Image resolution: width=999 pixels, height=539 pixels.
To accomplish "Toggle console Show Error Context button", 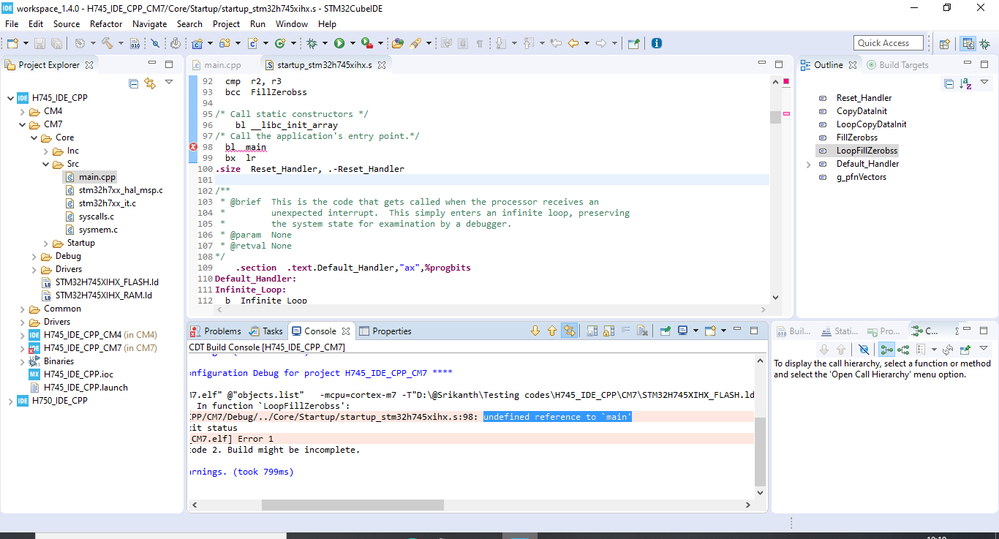I will point(569,331).
